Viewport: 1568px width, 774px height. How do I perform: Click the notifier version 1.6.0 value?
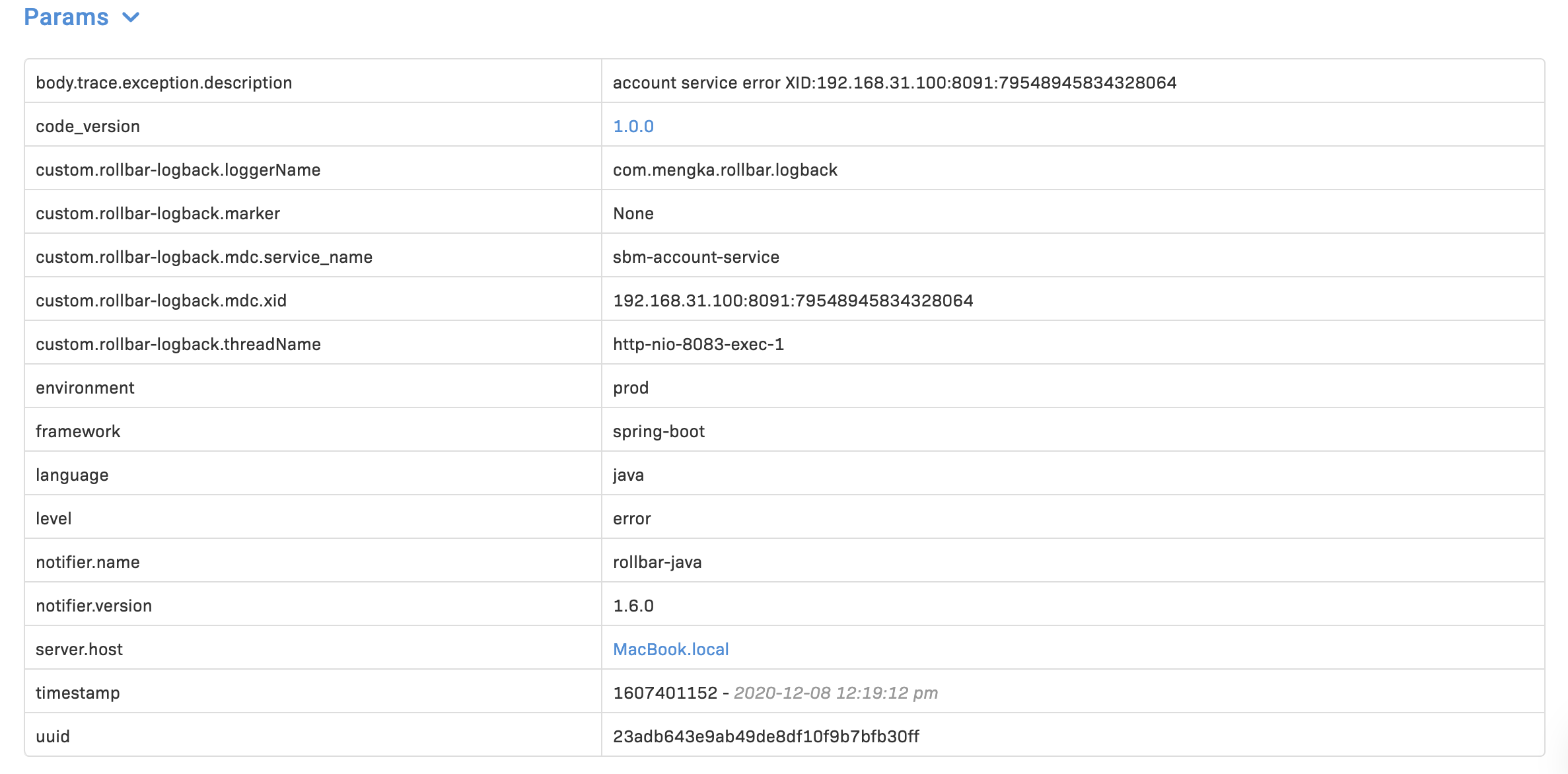point(633,606)
